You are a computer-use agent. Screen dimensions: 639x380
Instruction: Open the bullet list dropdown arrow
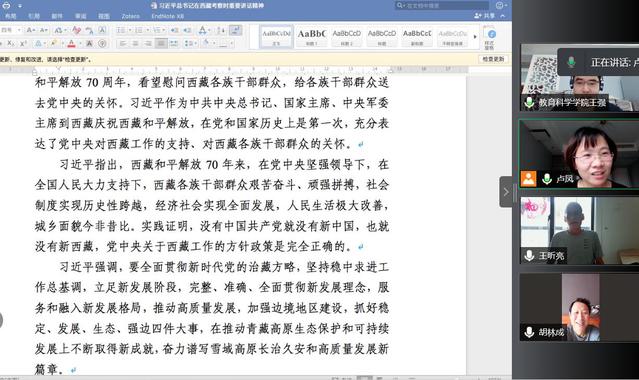click(130, 30)
